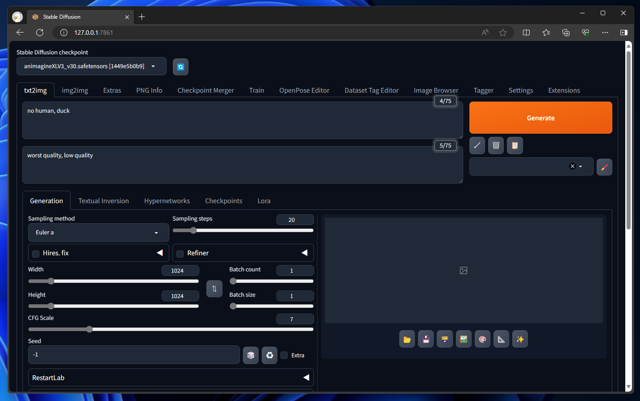640x401 pixels.
Task: Open the Train tab
Action: point(256,90)
